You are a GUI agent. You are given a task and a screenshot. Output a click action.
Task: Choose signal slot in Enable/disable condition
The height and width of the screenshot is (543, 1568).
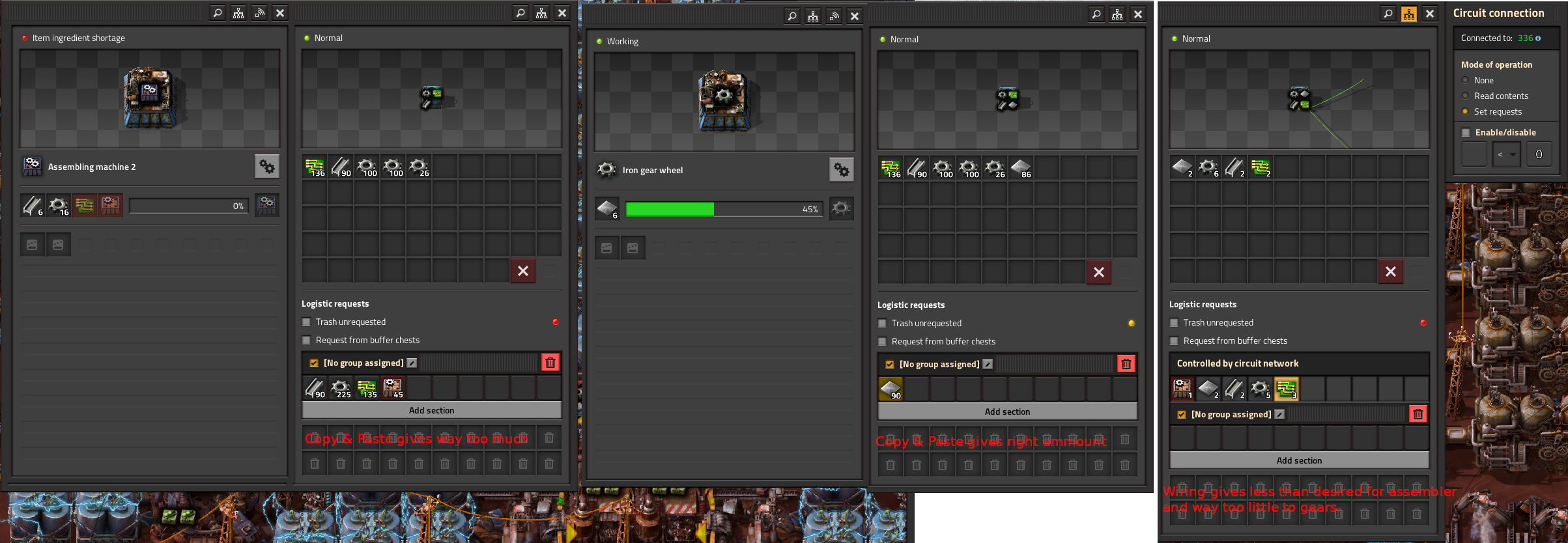[x=1474, y=154]
